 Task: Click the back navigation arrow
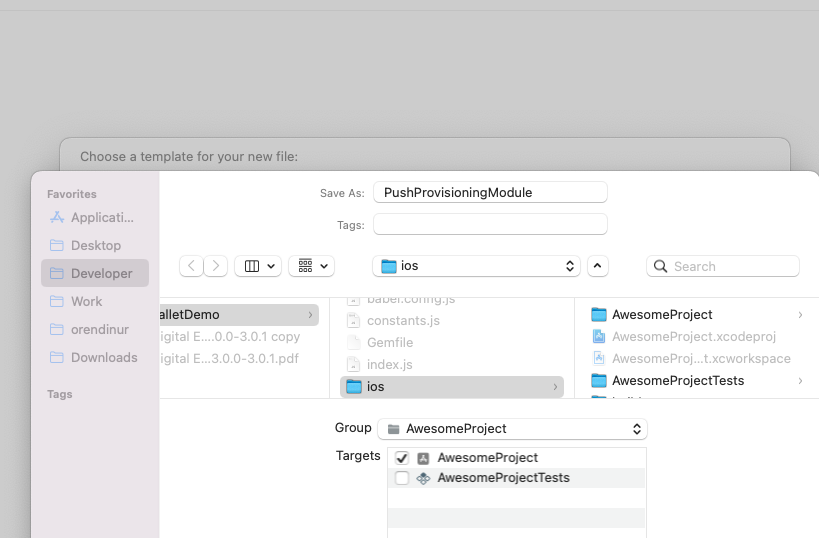click(192, 266)
